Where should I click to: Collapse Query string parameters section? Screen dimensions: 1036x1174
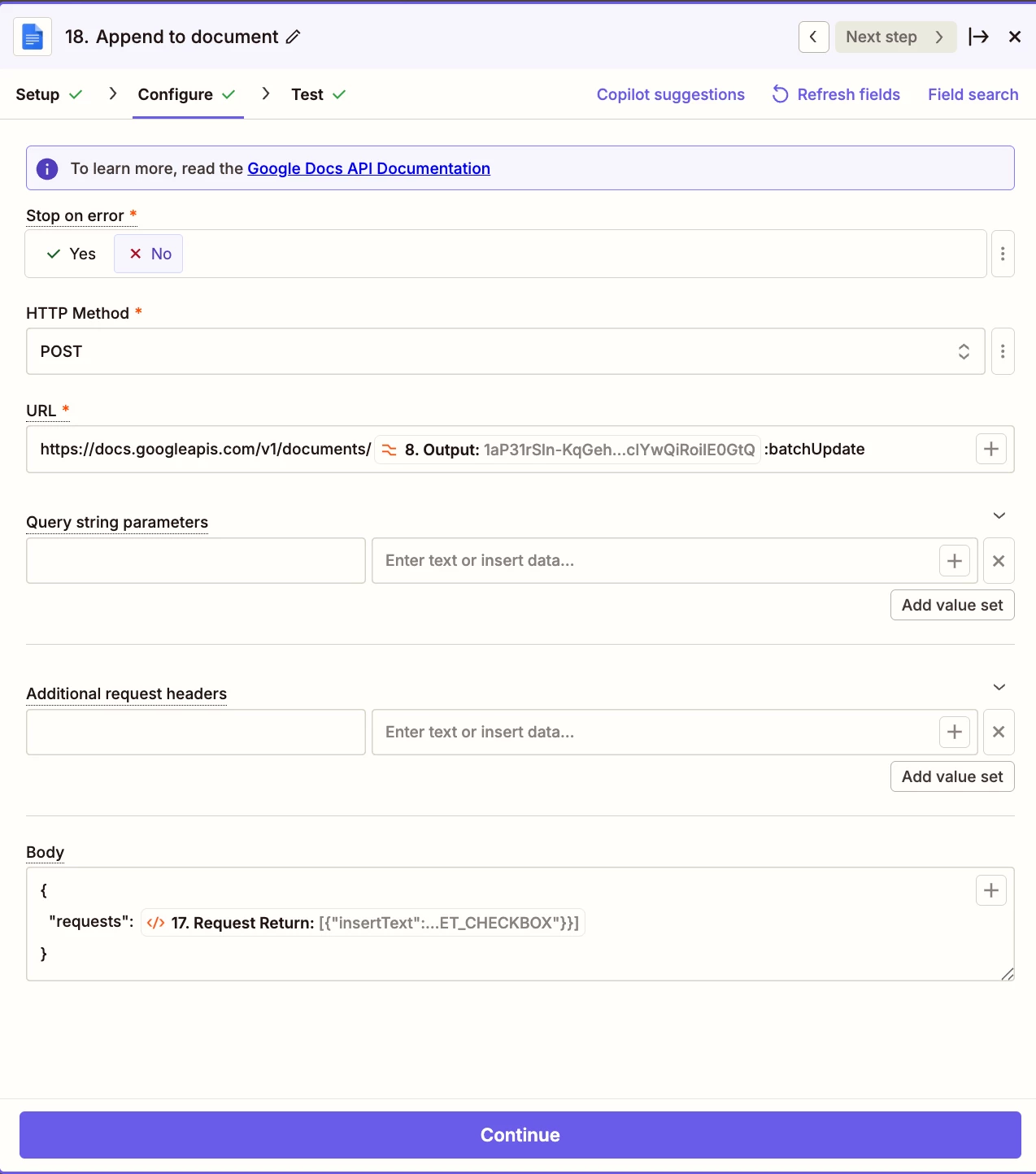pos(999,515)
